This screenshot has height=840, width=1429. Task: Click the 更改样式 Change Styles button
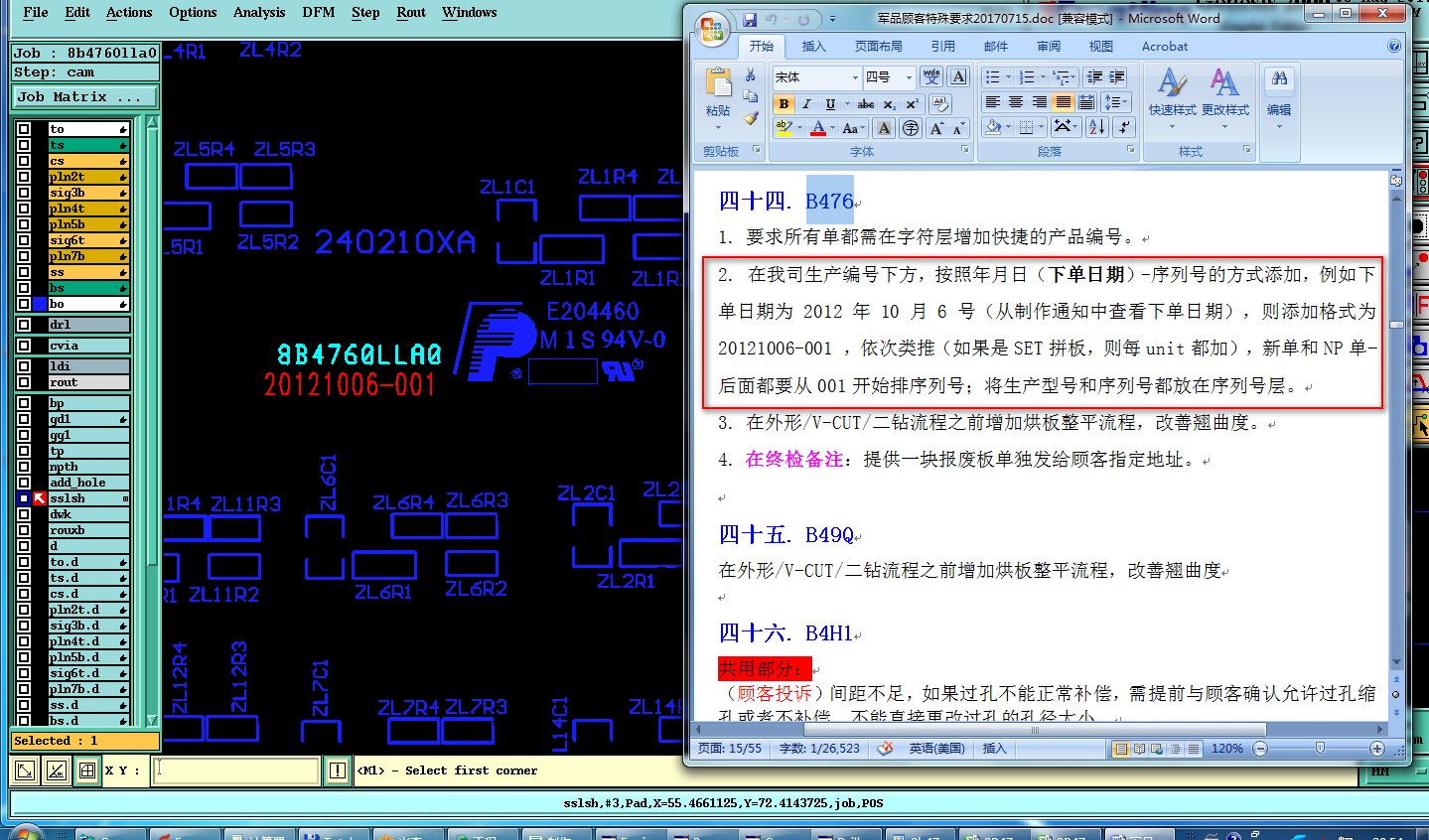[1225, 98]
